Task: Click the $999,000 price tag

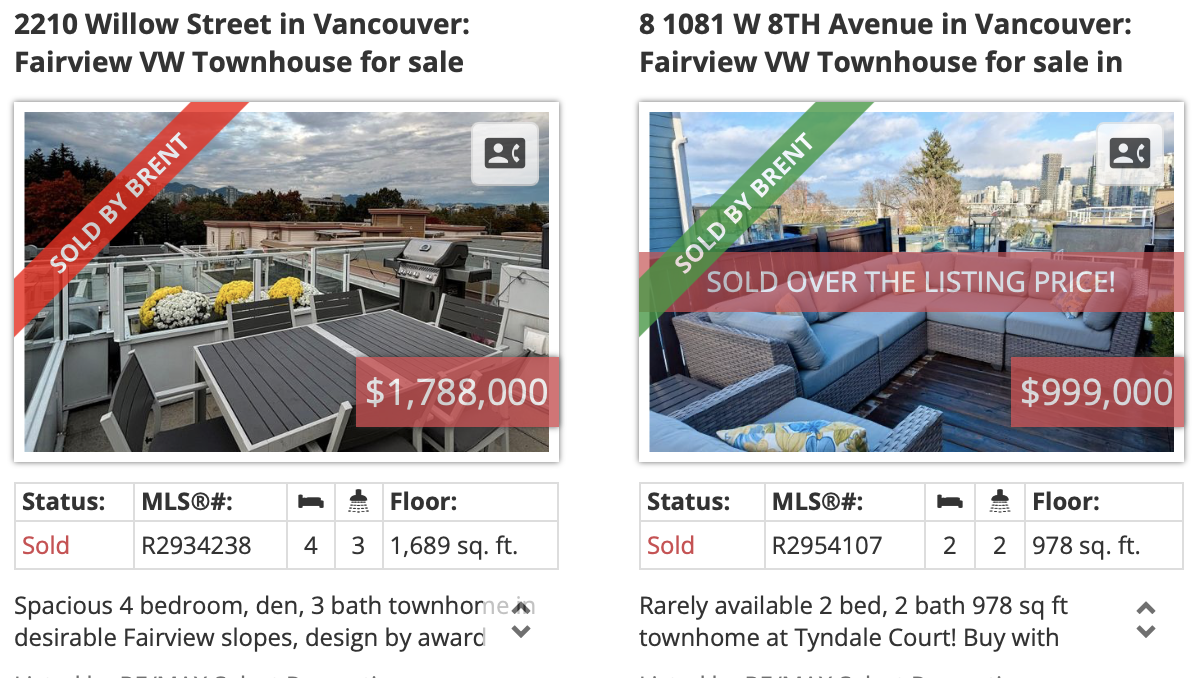Action: point(1096,392)
